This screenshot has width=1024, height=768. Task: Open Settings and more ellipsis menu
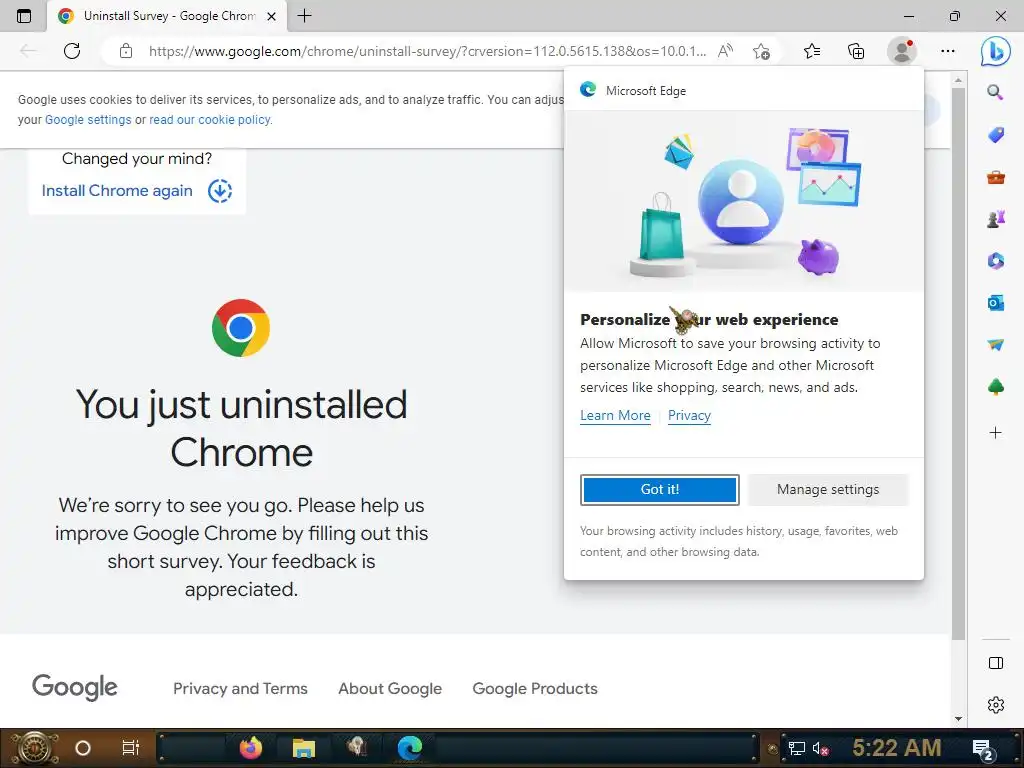(x=948, y=51)
